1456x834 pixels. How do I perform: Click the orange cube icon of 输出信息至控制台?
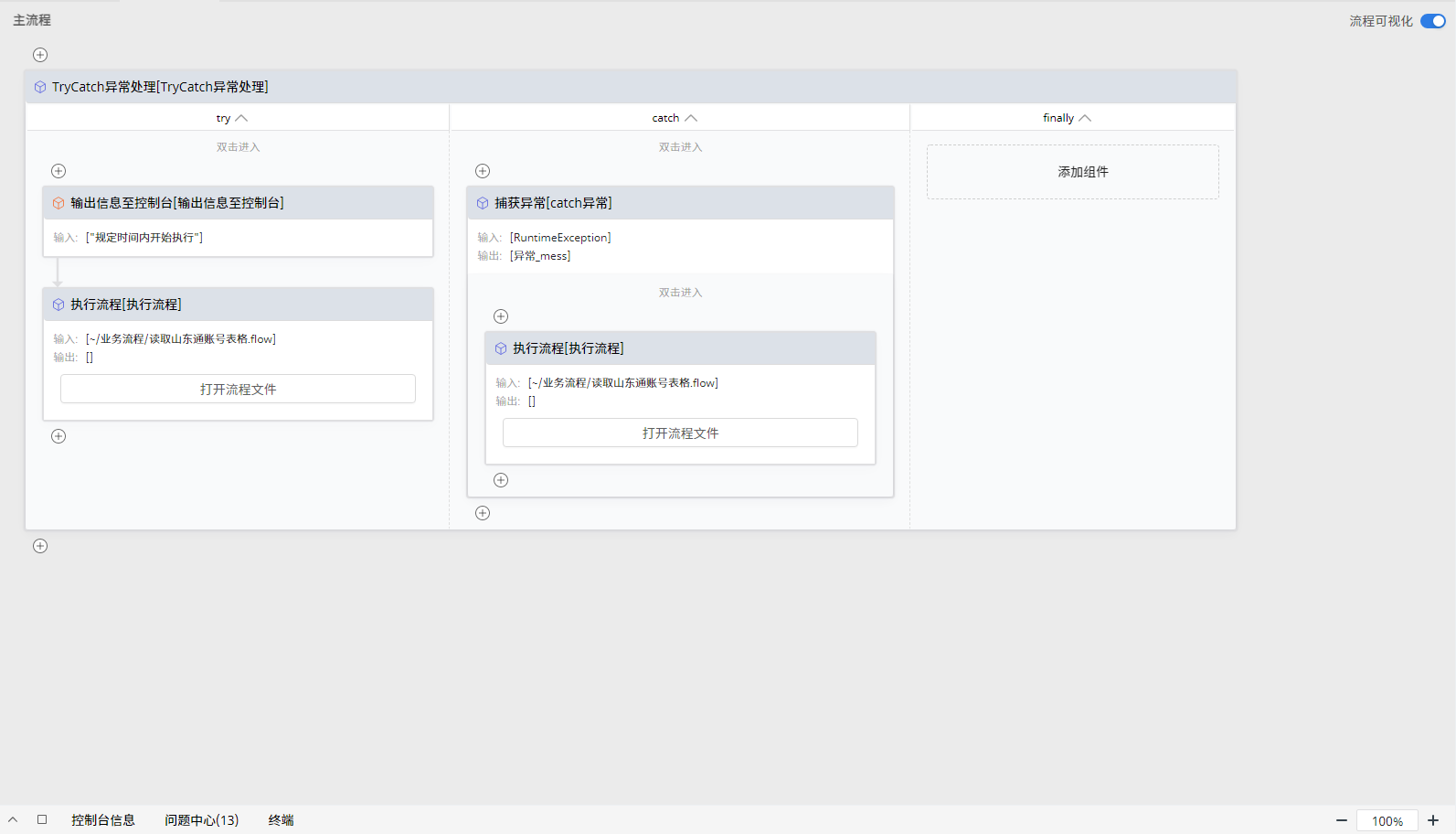[x=58, y=203]
